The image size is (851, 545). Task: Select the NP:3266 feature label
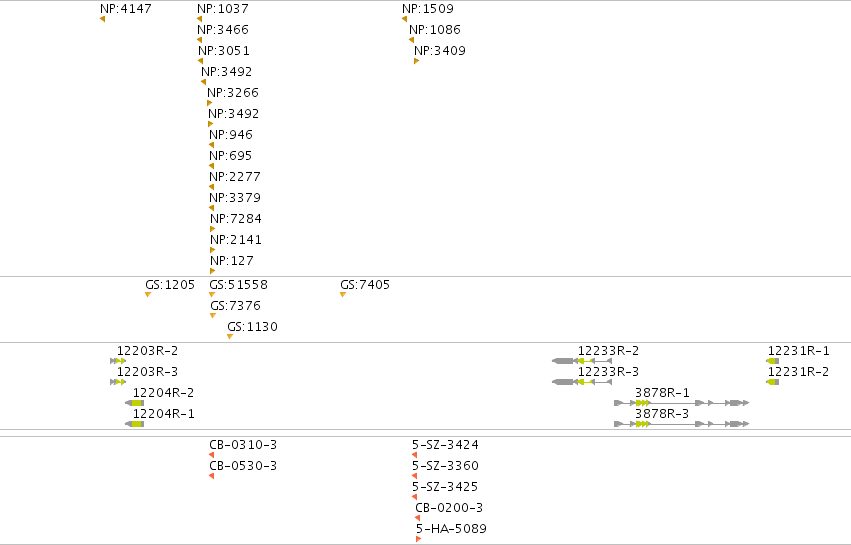pos(233,93)
